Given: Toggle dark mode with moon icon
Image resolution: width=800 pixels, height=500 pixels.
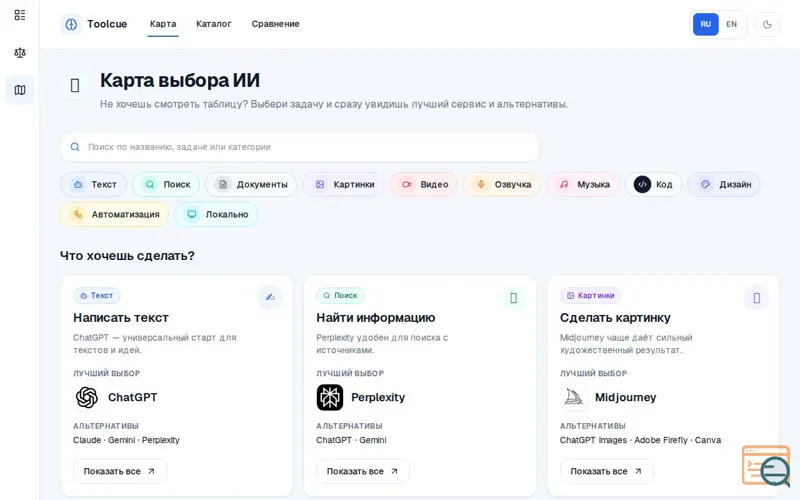Looking at the screenshot, I should 767,24.
